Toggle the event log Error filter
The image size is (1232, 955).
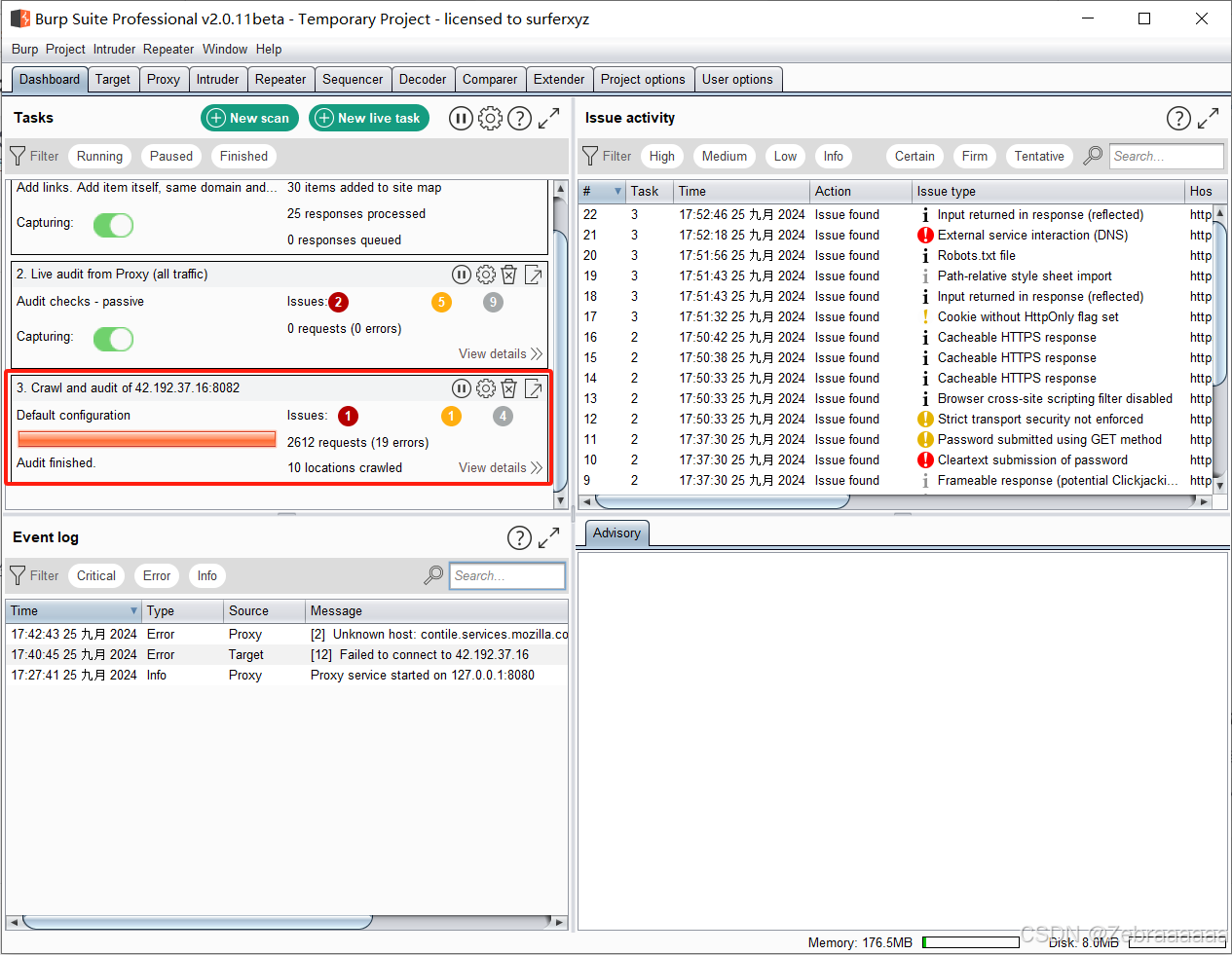tap(157, 575)
